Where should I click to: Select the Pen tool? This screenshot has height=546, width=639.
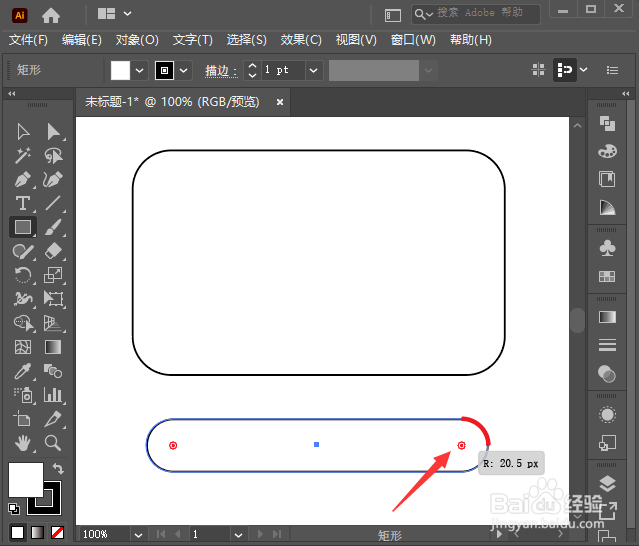pyautogui.click(x=23, y=179)
